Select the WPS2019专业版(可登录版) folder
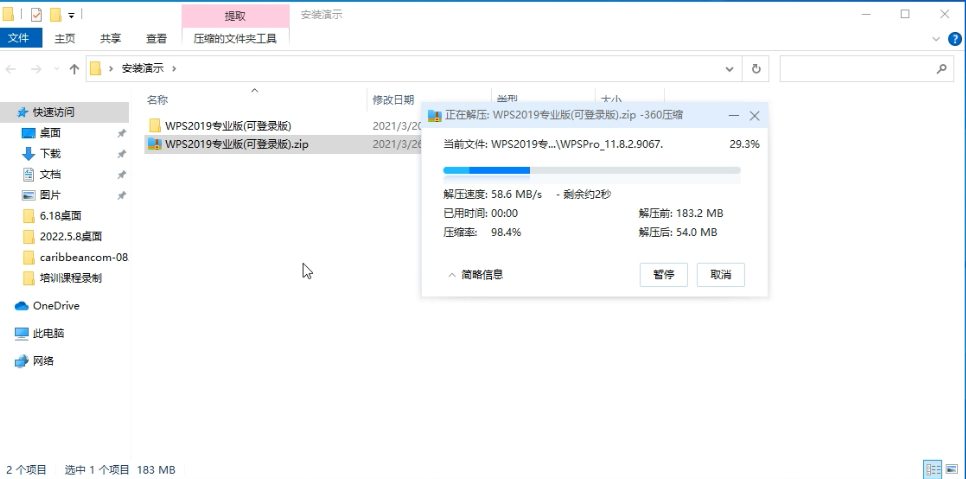The image size is (966, 479). (x=228, y=126)
